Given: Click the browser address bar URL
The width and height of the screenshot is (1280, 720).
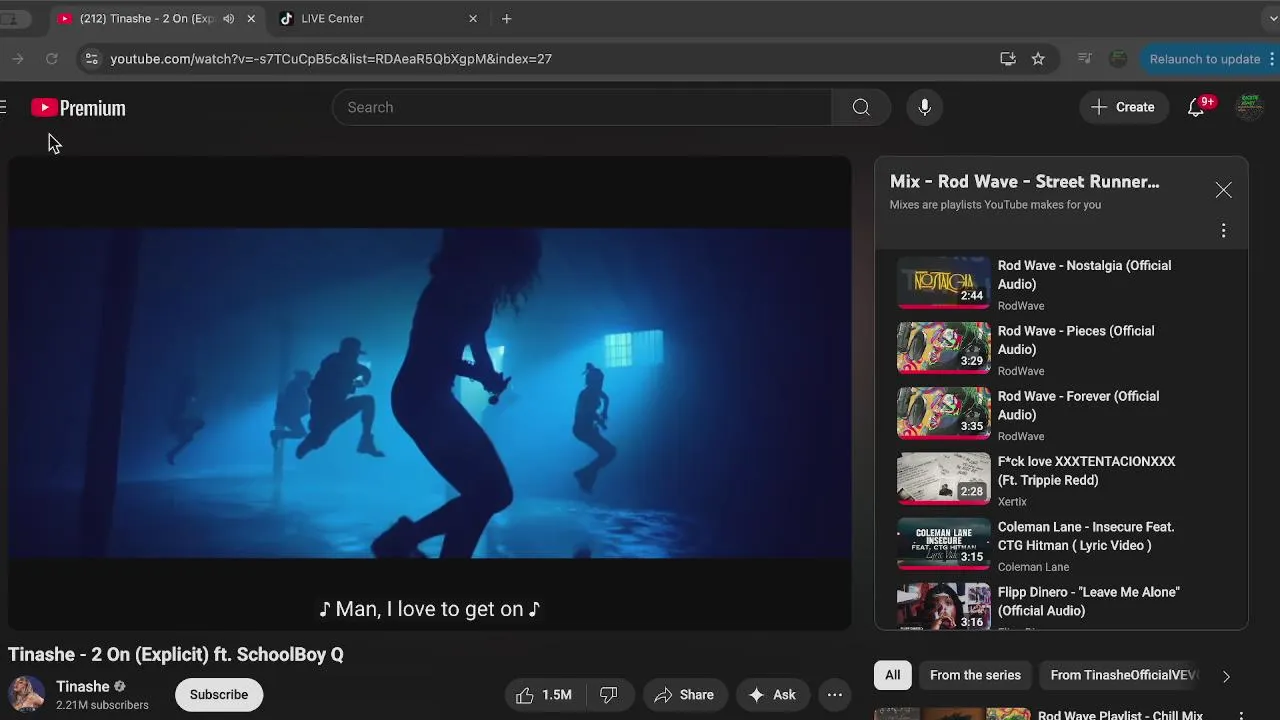Looking at the screenshot, I should click(331, 59).
